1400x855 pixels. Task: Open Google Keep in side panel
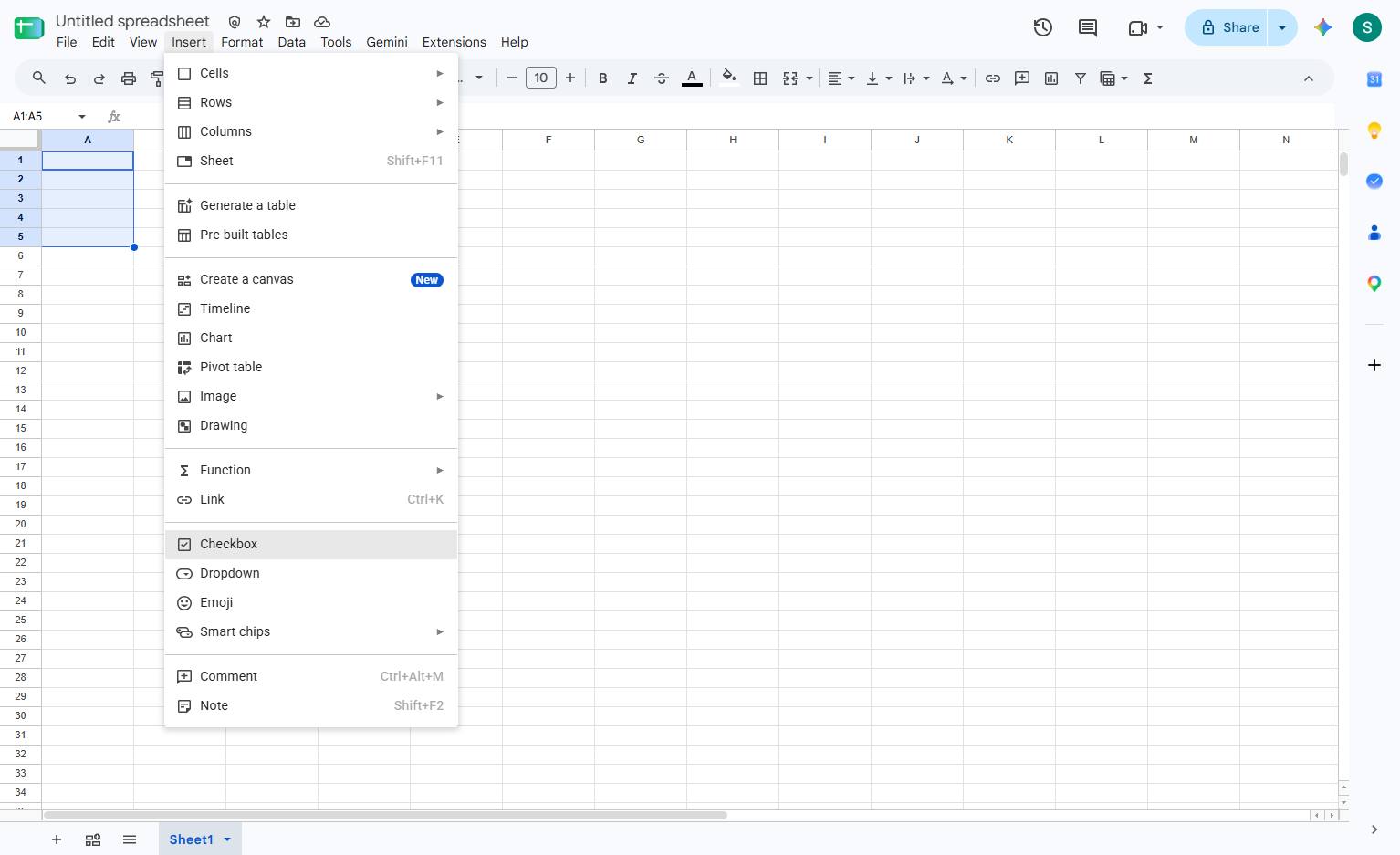pos(1374,130)
